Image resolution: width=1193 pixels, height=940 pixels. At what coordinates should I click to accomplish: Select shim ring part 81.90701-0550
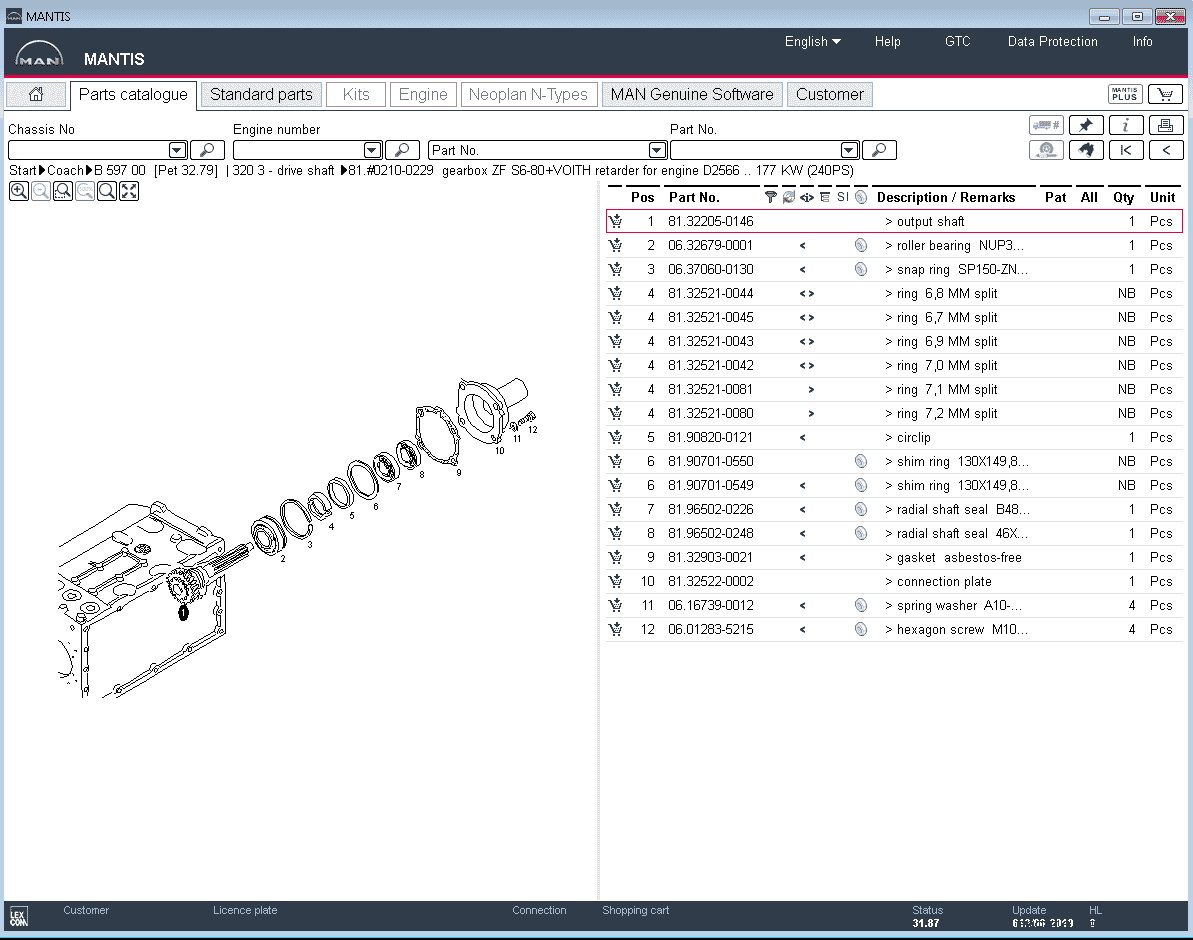711,461
